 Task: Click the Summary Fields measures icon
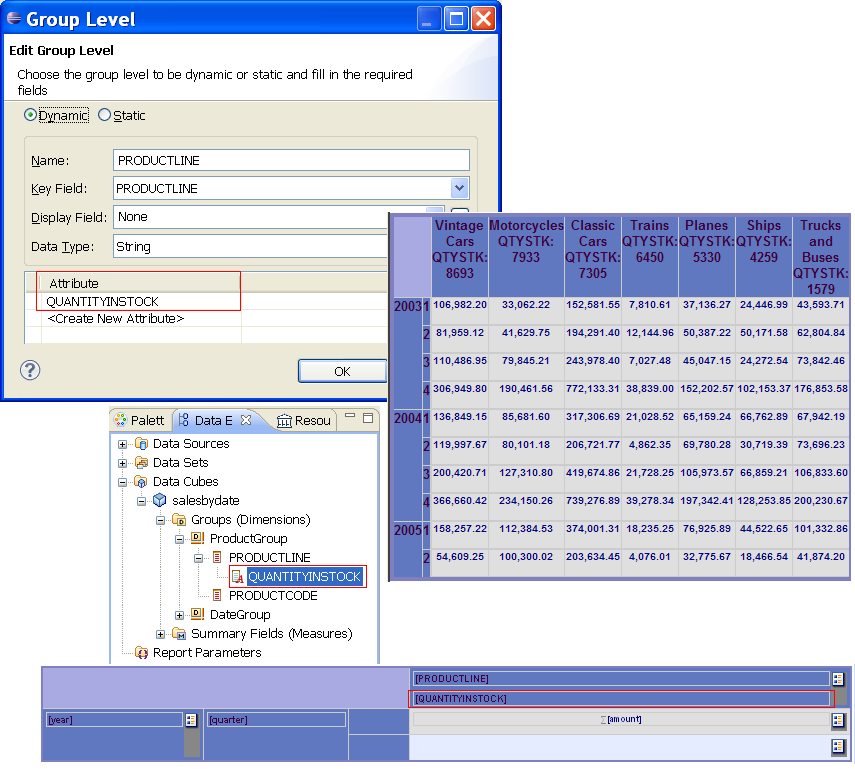[179, 633]
